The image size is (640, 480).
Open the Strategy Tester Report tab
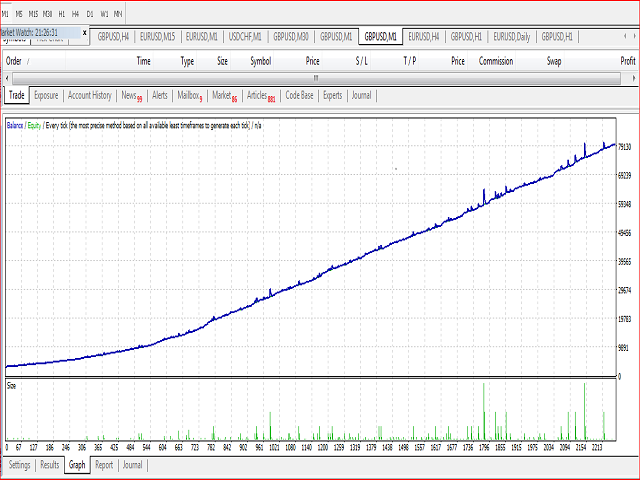pyautogui.click(x=104, y=465)
